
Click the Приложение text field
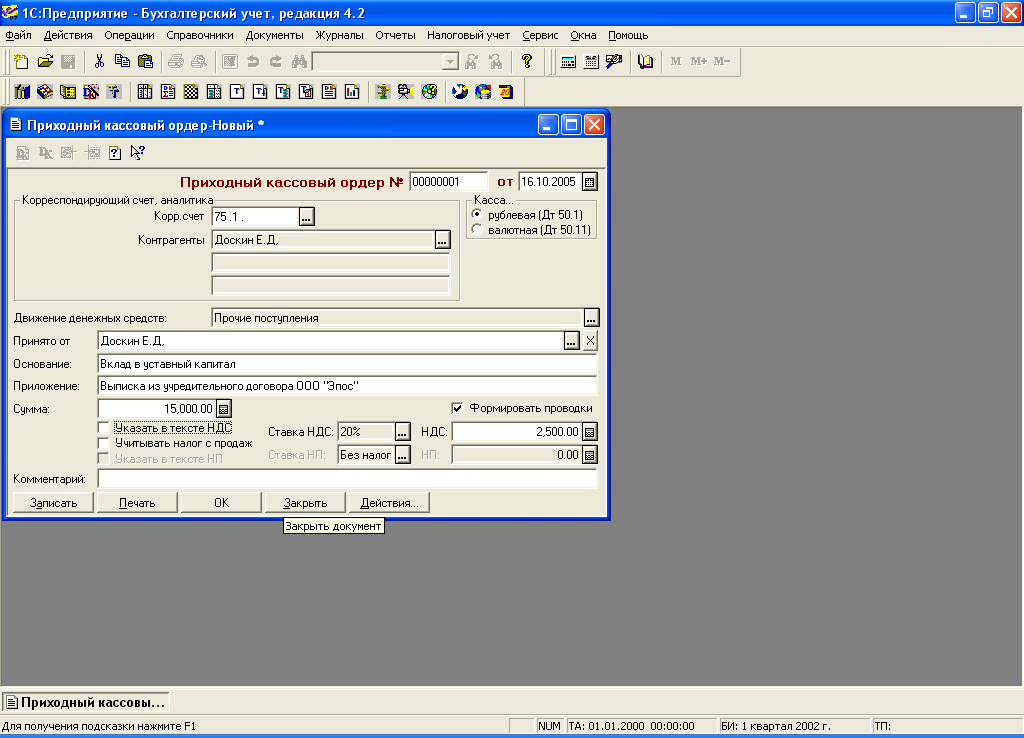click(x=347, y=386)
